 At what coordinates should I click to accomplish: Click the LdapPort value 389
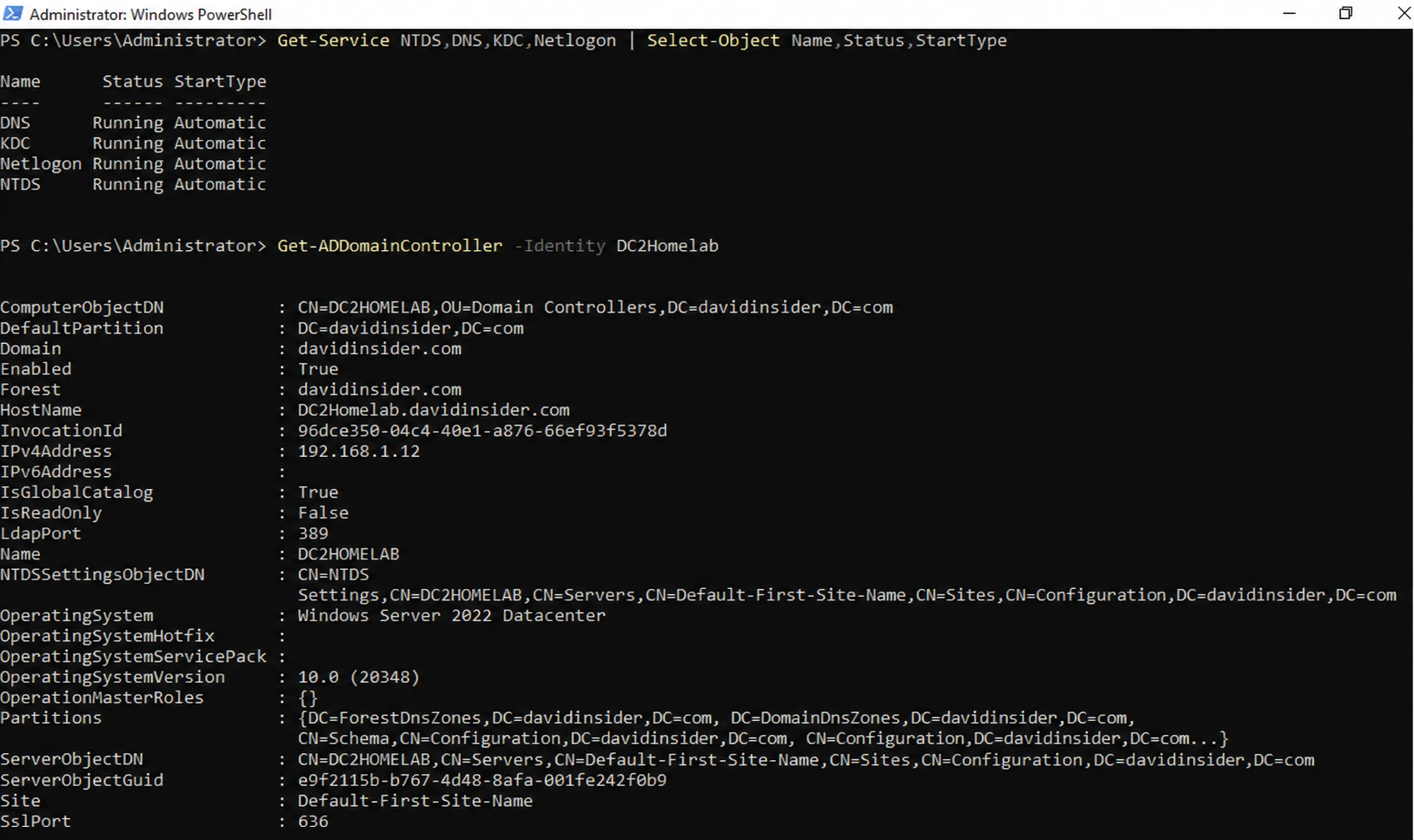313,533
